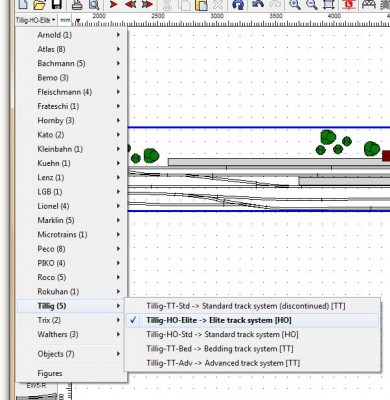
Task: Click the single red arrow toolbar icon
Action: click(114, 5)
